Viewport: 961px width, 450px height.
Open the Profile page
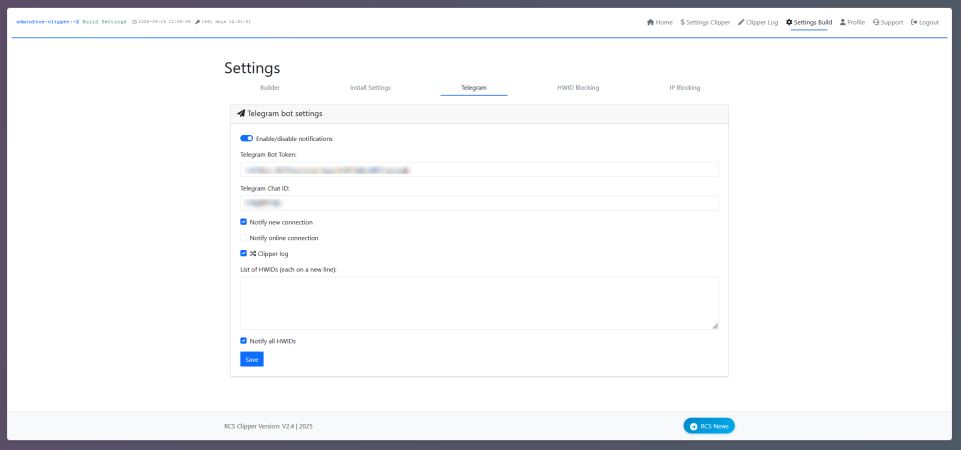[853, 22]
